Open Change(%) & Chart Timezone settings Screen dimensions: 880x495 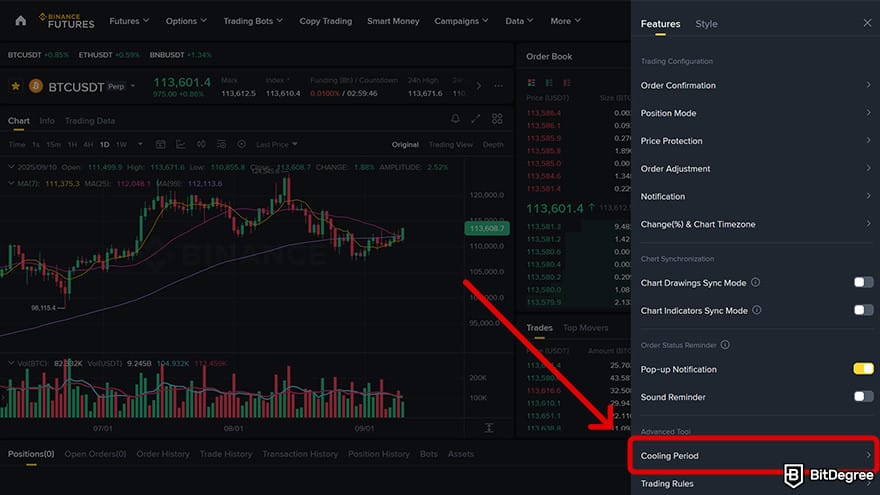[755, 224]
